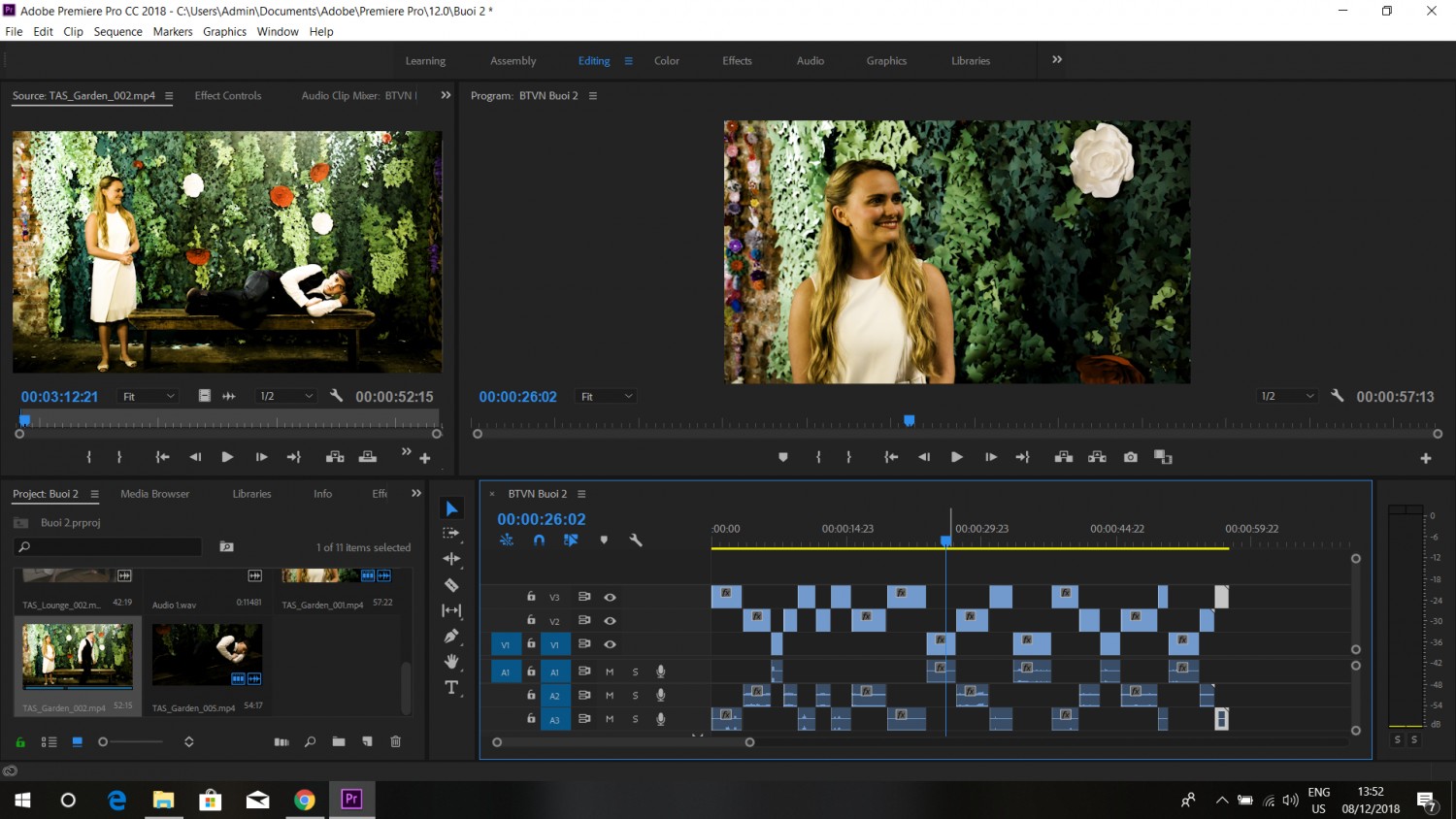1456x819 pixels.
Task: Click Add Marker in timeline header
Action: 604,541
